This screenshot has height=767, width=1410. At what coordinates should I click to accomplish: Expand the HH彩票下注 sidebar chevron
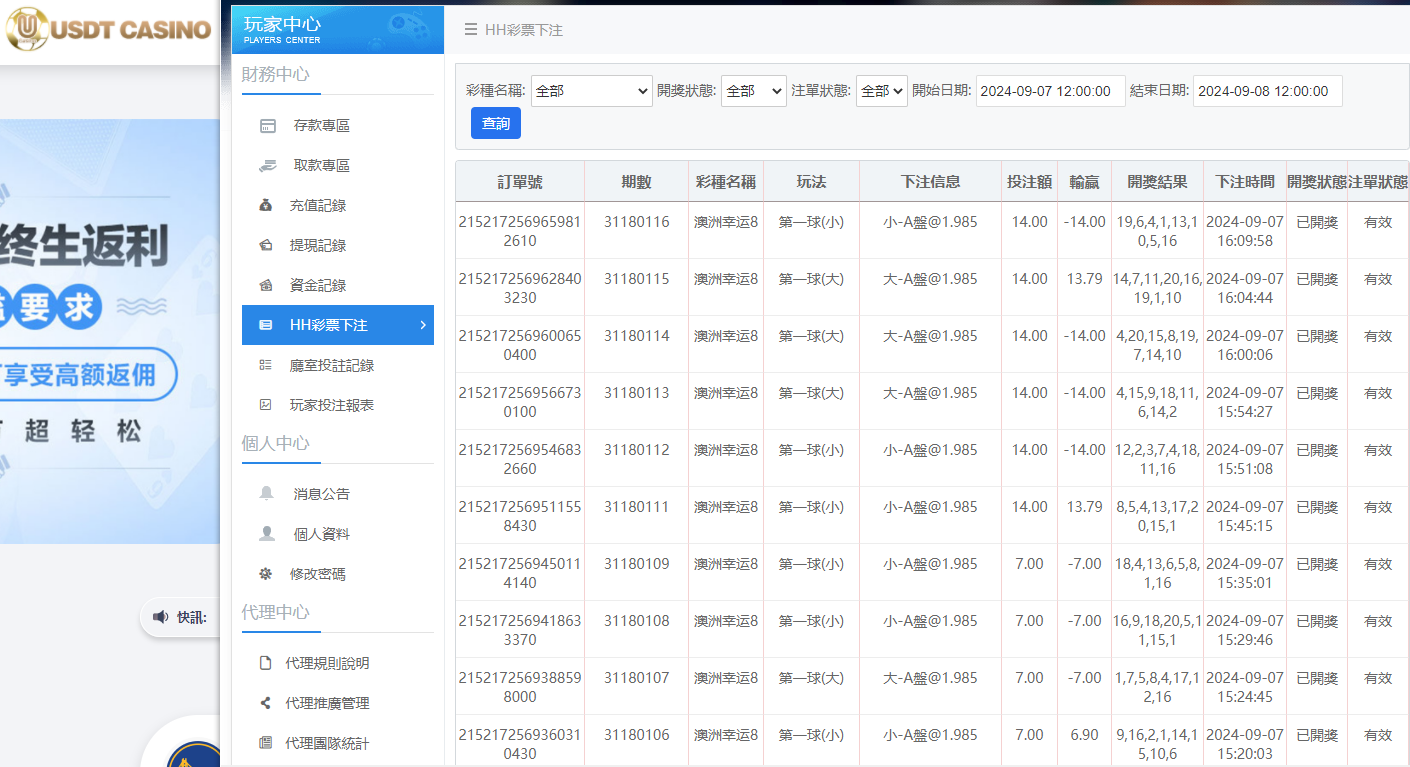click(x=423, y=325)
